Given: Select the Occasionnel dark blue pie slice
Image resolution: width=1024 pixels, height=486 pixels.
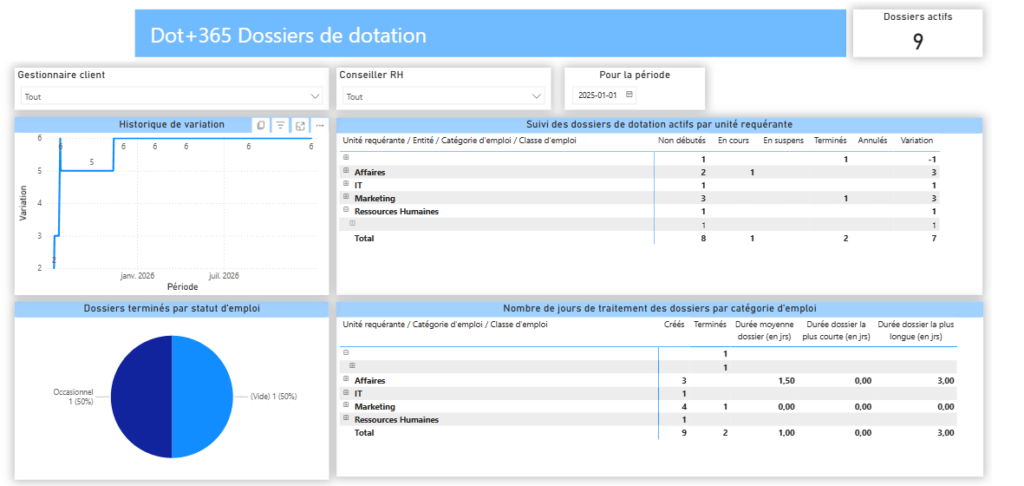Looking at the screenshot, I should pos(140,397).
